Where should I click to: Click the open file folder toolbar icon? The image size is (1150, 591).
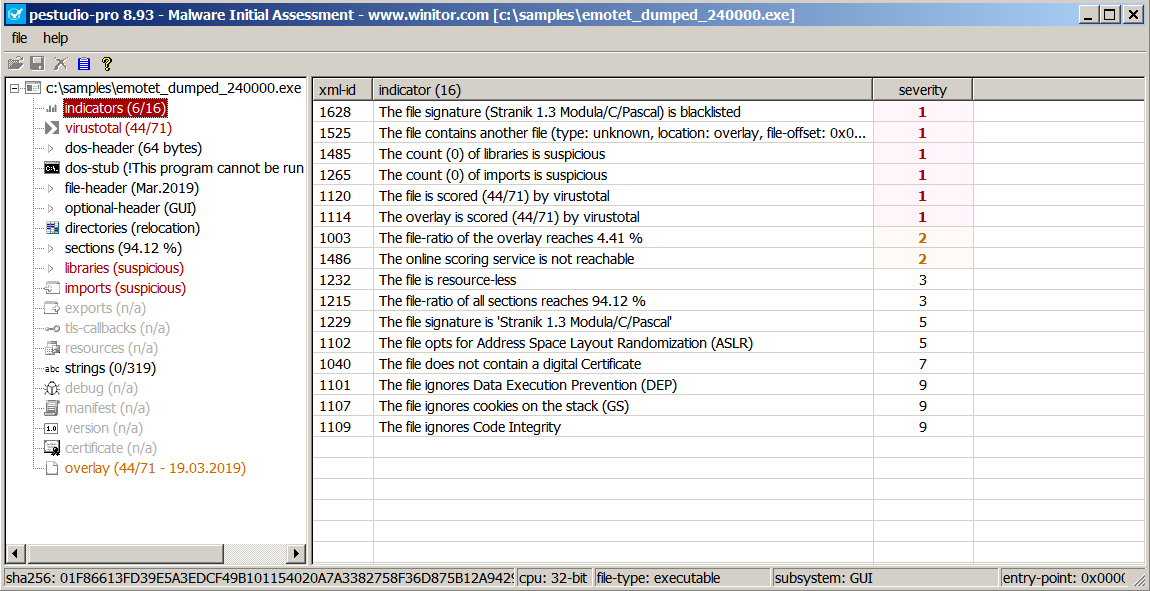tap(15, 64)
